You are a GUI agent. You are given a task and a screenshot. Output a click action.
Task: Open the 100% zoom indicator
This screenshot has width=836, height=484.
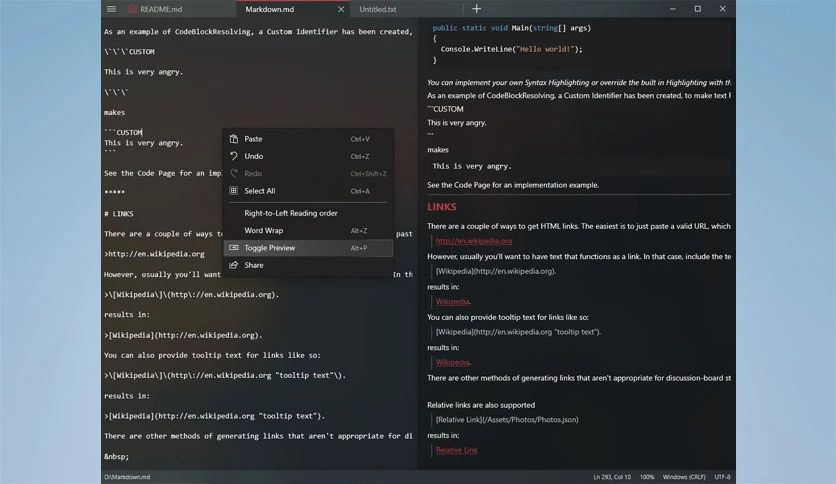[647, 477]
